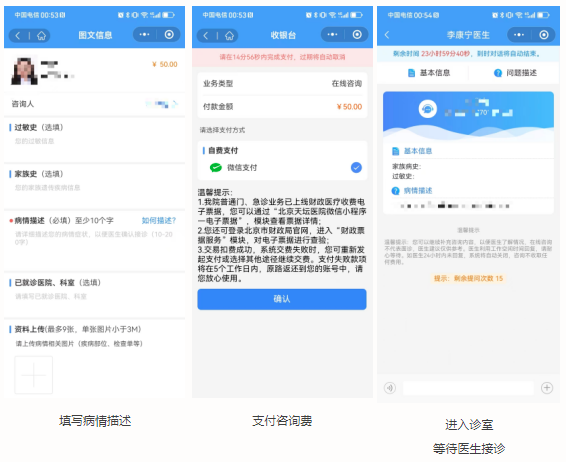Open three-dot menu on 收银台 screen
This screenshot has height=462, width=566.
[x=332, y=34]
